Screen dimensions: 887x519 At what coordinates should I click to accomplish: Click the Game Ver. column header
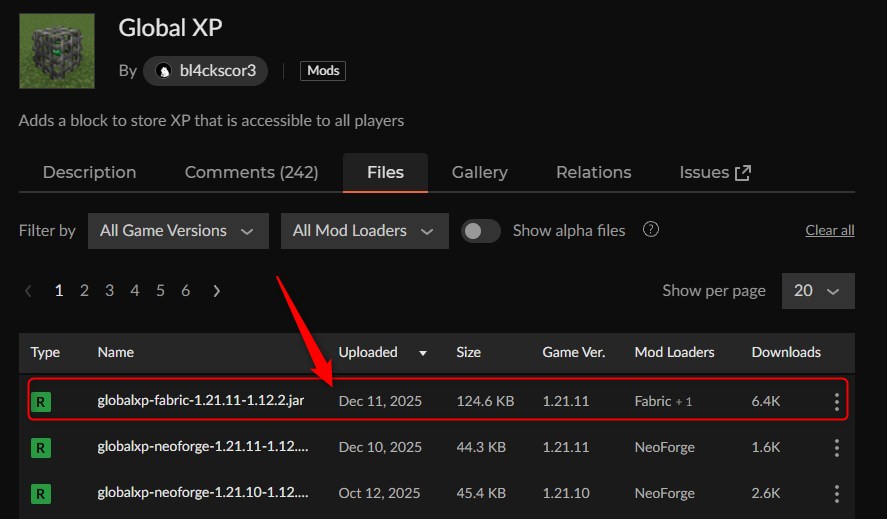click(x=574, y=353)
